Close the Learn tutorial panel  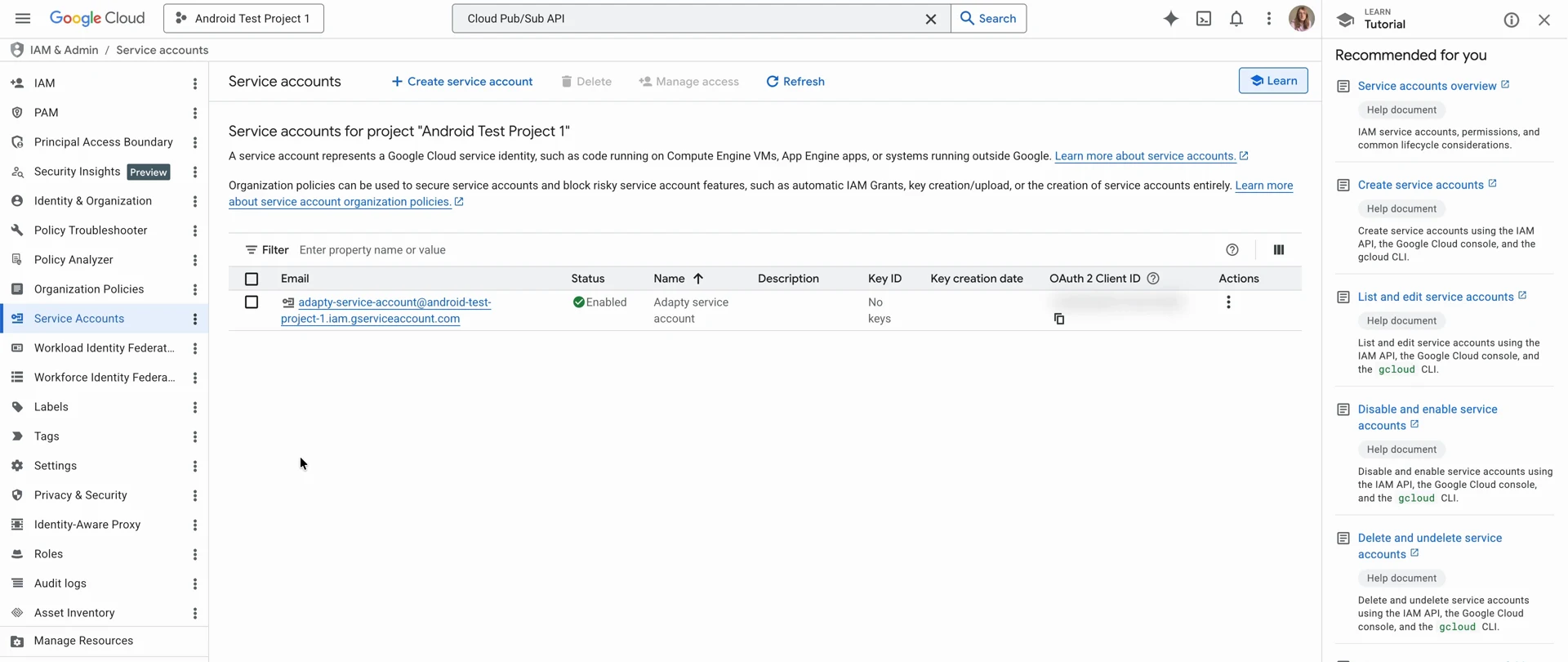click(x=1544, y=20)
